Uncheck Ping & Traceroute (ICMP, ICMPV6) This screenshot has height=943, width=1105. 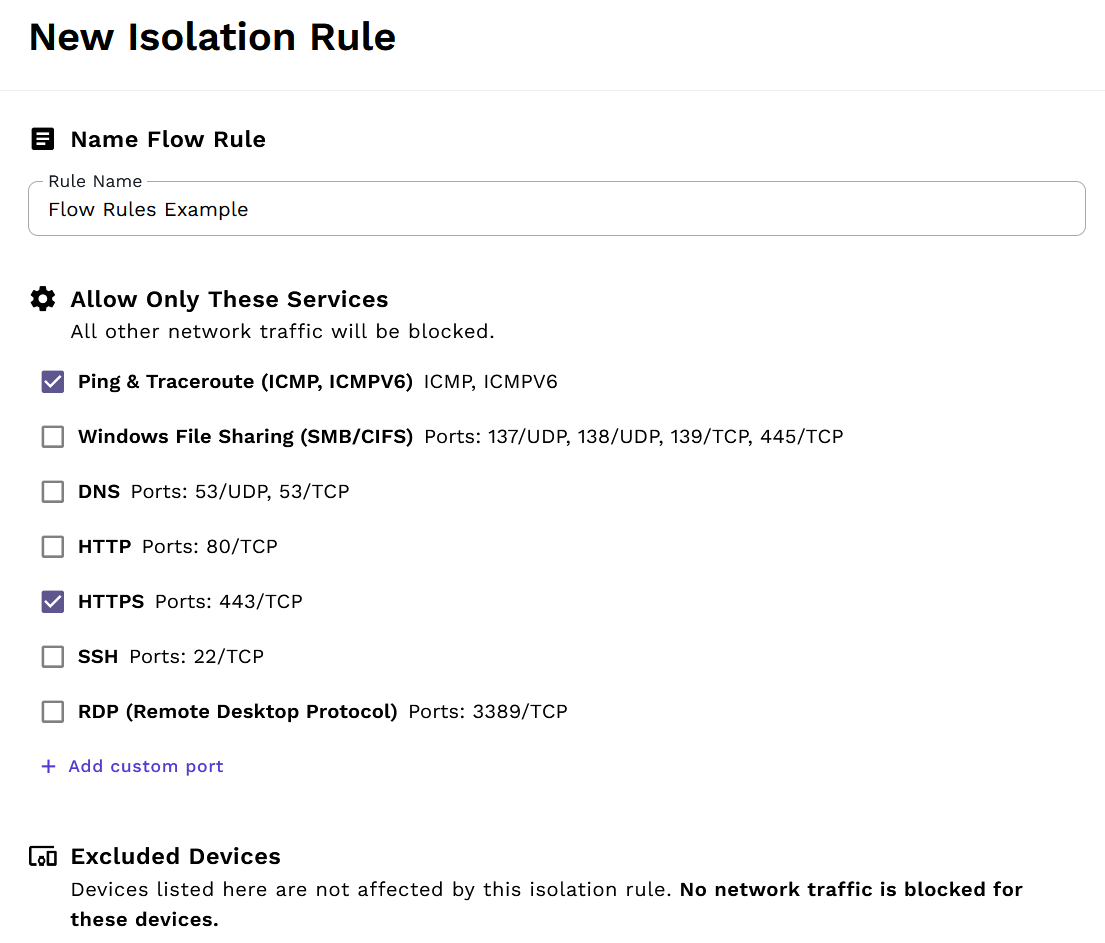(x=52, y=381)
